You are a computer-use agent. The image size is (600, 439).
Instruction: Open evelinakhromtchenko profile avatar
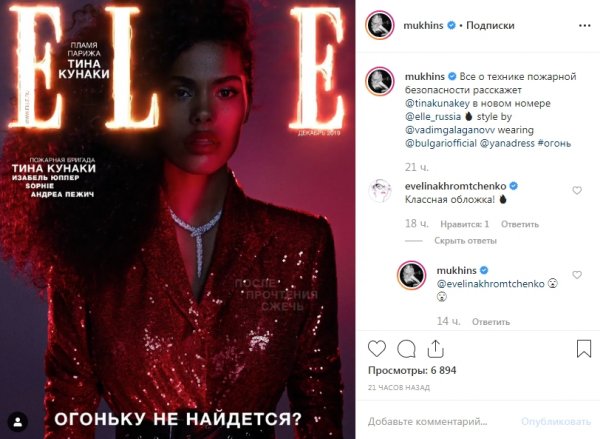pos(380,190)
